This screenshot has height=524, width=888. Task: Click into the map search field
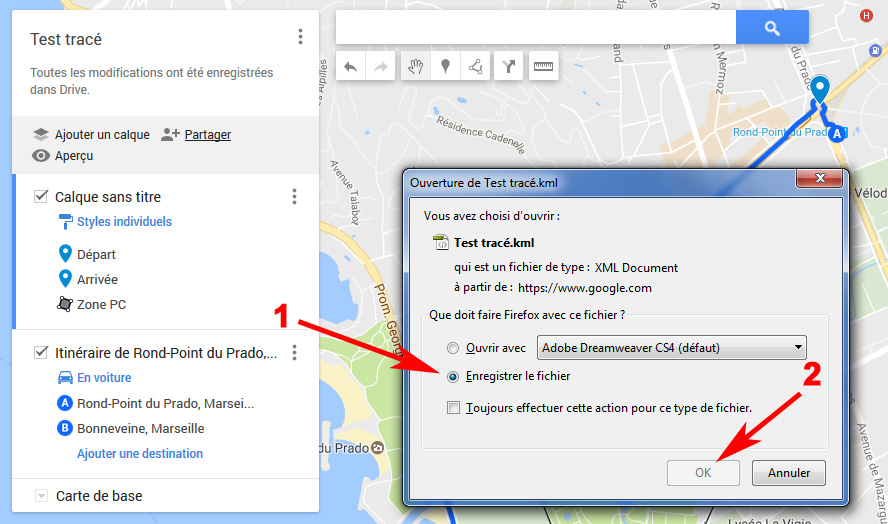point(536,27)
